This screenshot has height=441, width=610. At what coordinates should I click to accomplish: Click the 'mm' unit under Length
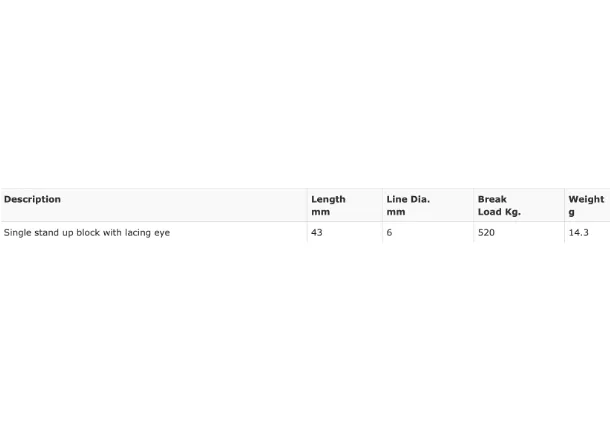[x=321, y=212]
